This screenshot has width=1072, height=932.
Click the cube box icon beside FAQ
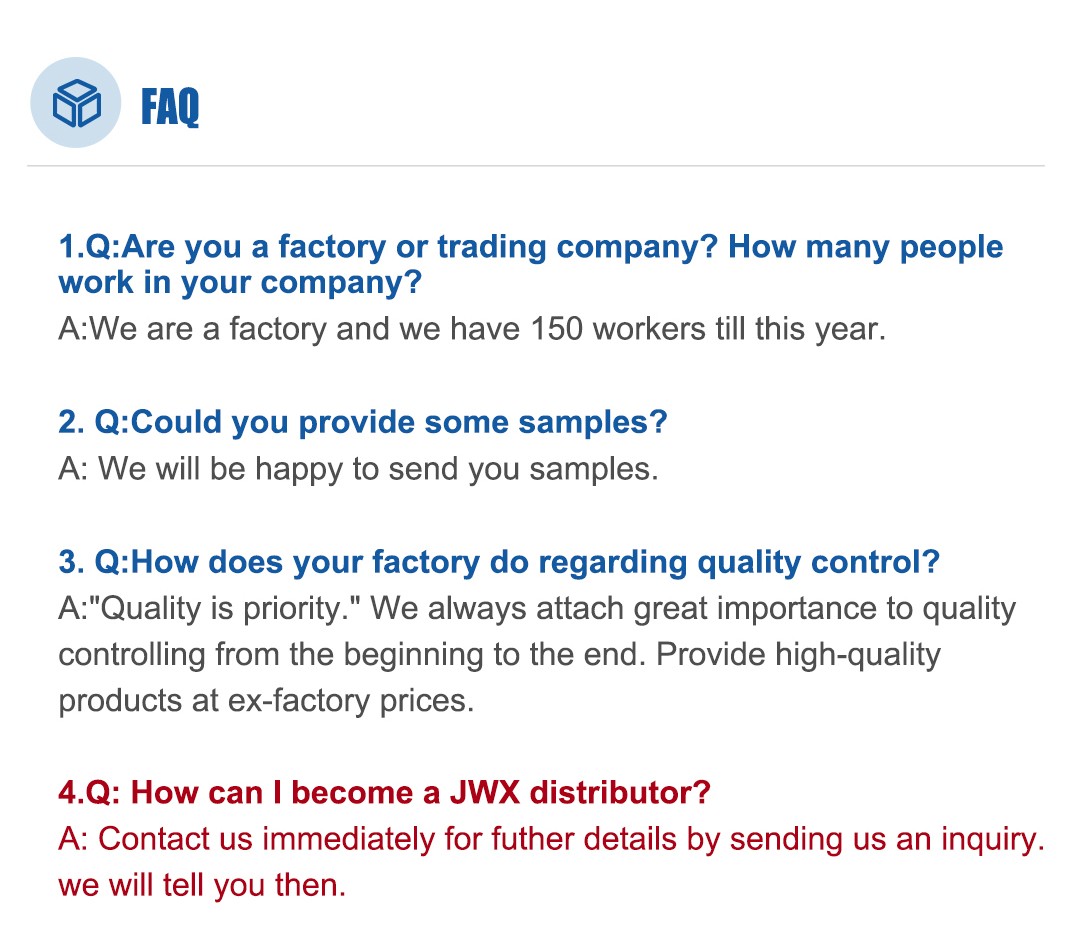click(x=76, y=103)
